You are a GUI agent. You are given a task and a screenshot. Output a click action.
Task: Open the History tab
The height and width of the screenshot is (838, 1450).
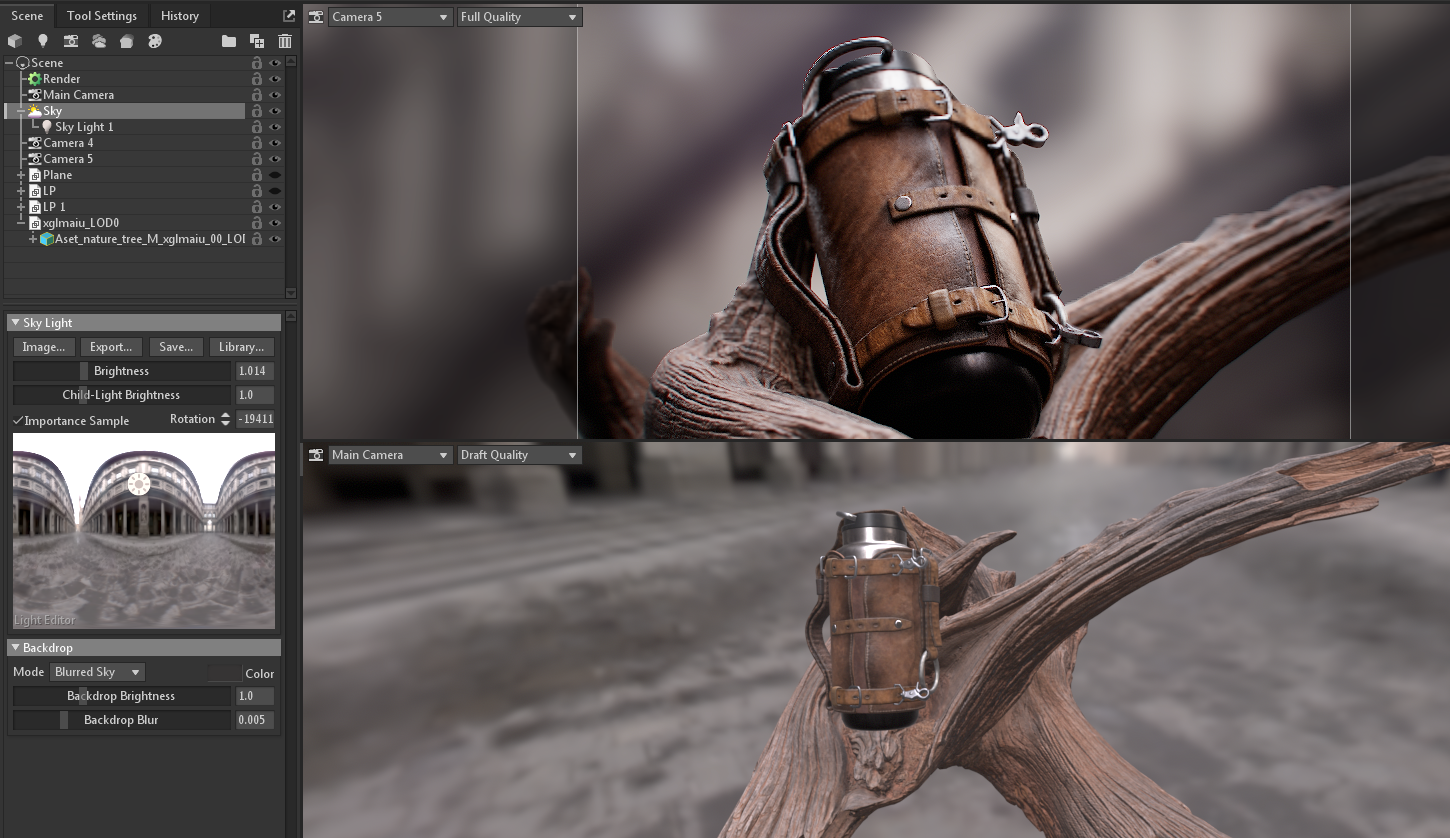(x=180, y=16)
